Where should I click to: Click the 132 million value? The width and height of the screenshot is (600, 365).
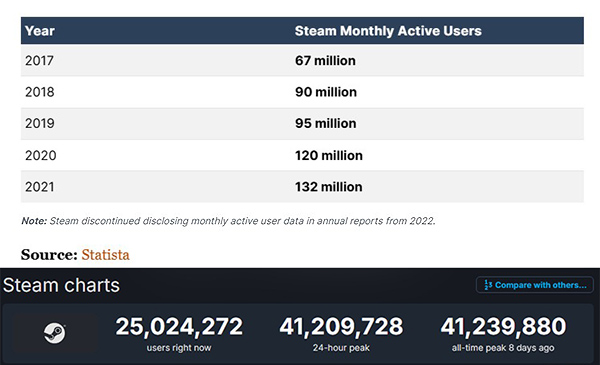pos(329,187)
